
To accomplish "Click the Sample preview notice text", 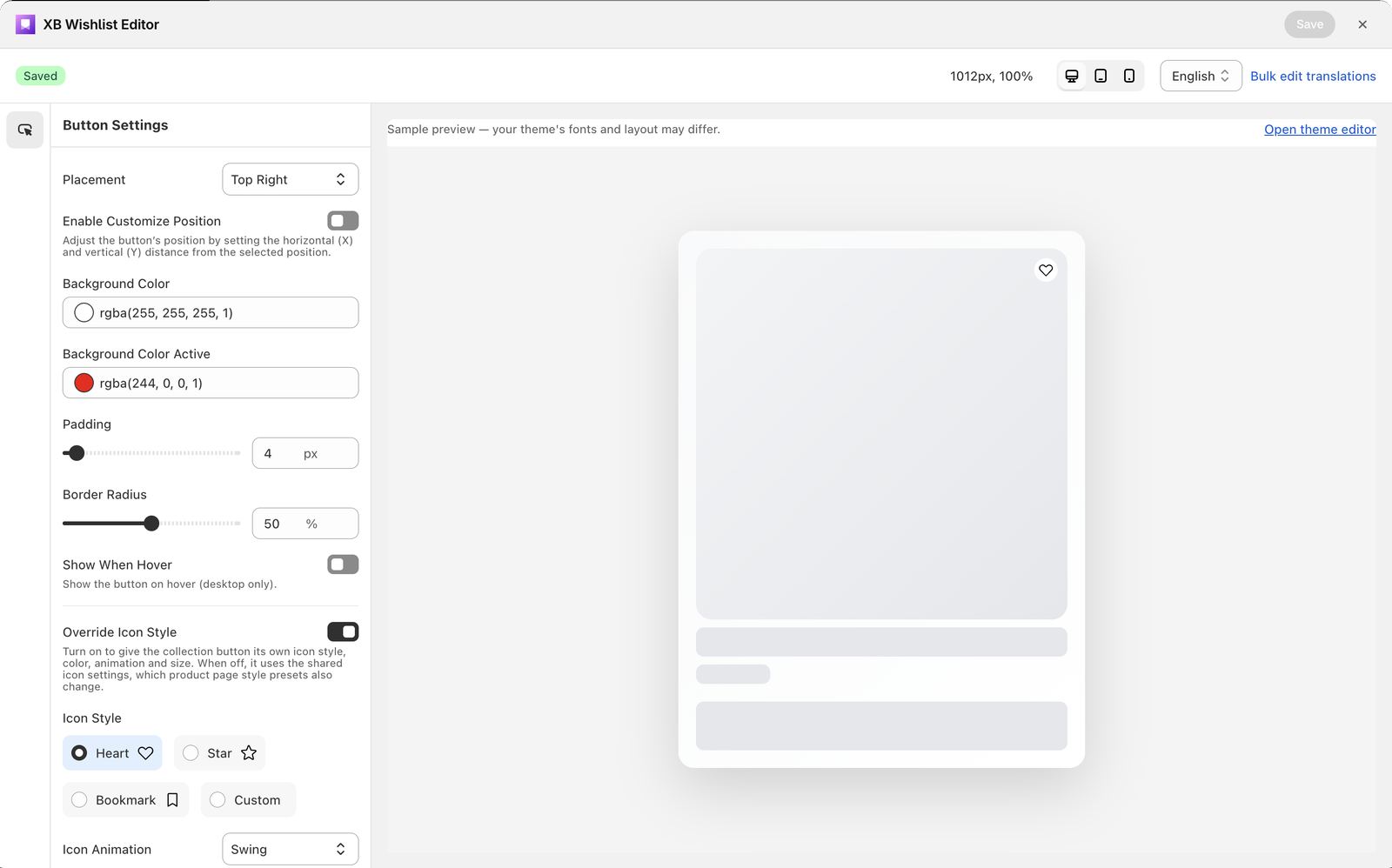I will [553, 130].
